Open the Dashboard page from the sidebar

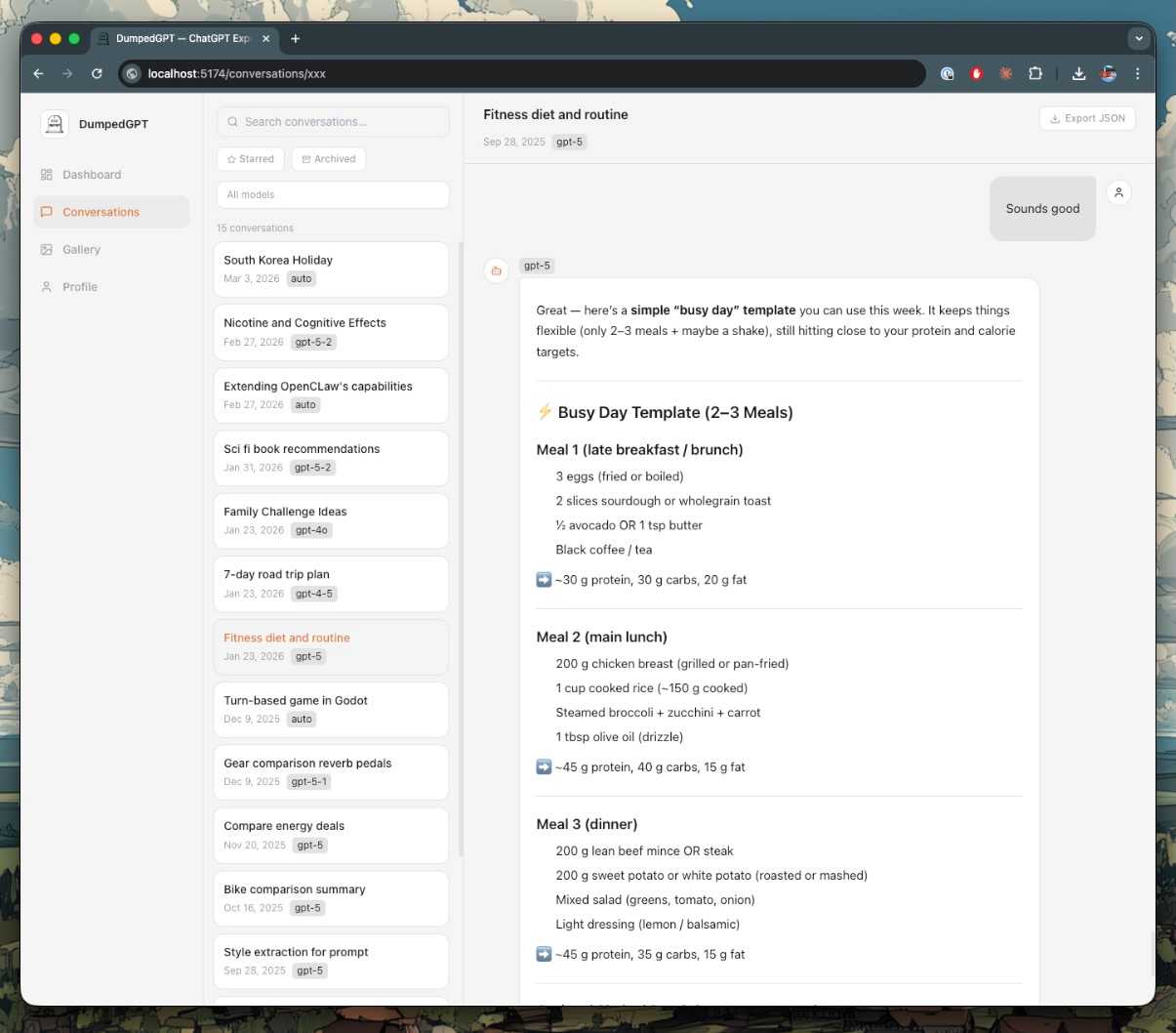coord(92,175)
